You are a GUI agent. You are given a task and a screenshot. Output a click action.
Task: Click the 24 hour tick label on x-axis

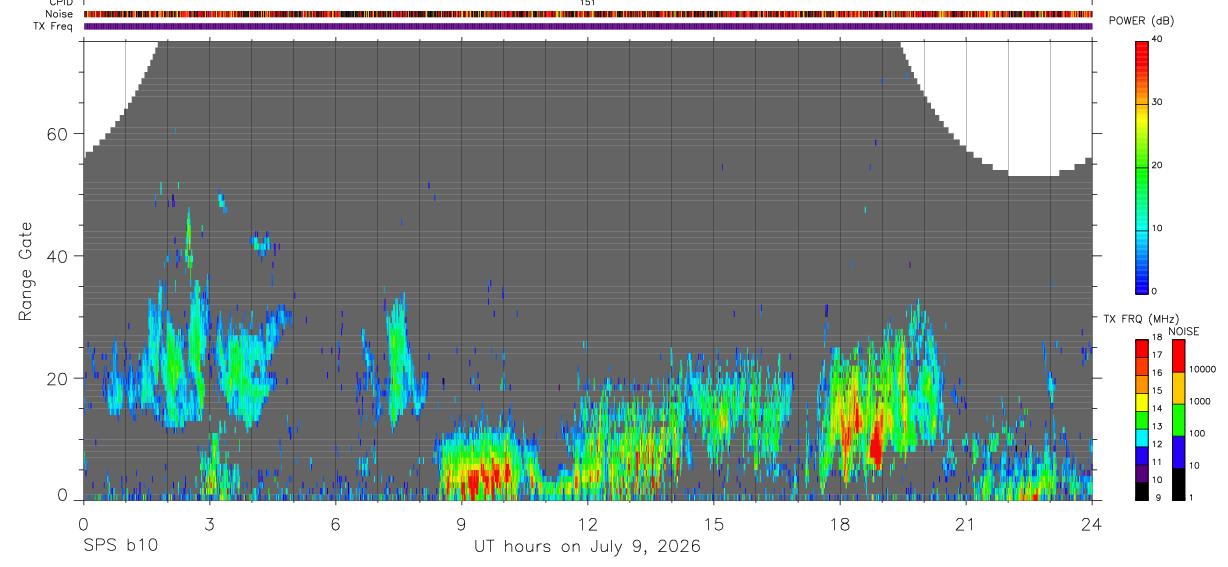coord(1092,524)
